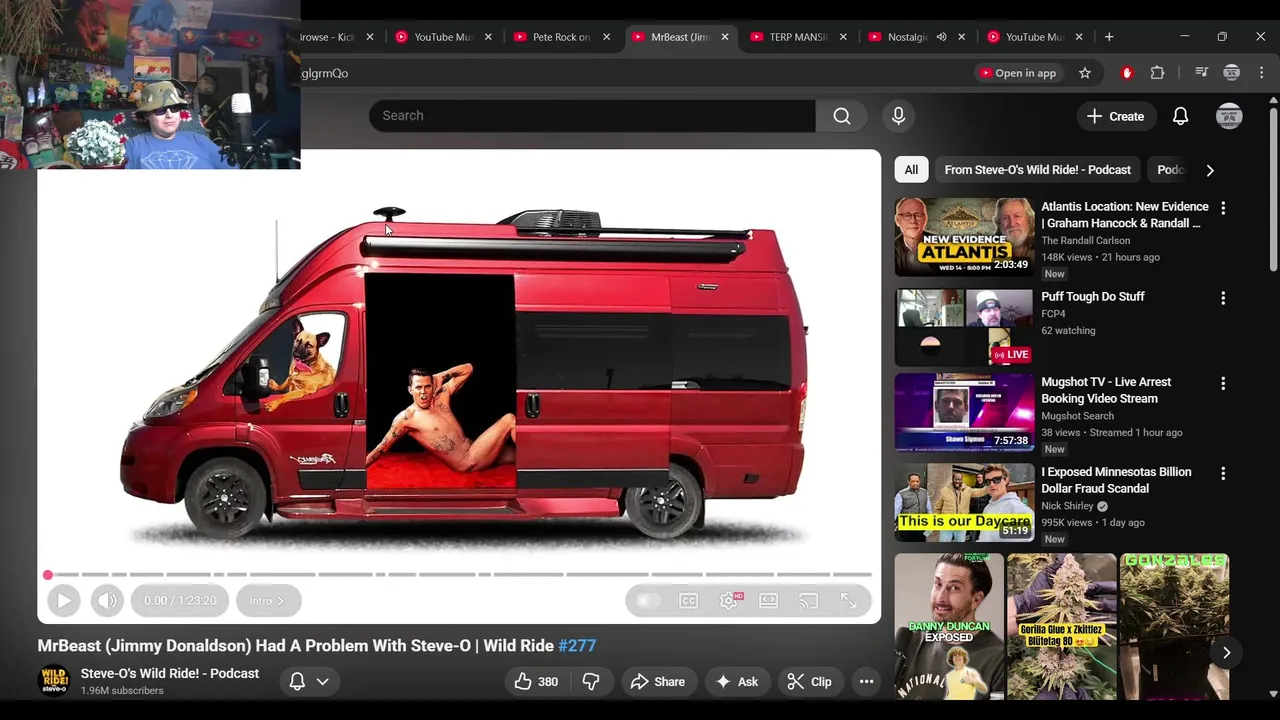Click the search magnifier button
This screenshot has height=720, width=1280.
coord(842,116)
